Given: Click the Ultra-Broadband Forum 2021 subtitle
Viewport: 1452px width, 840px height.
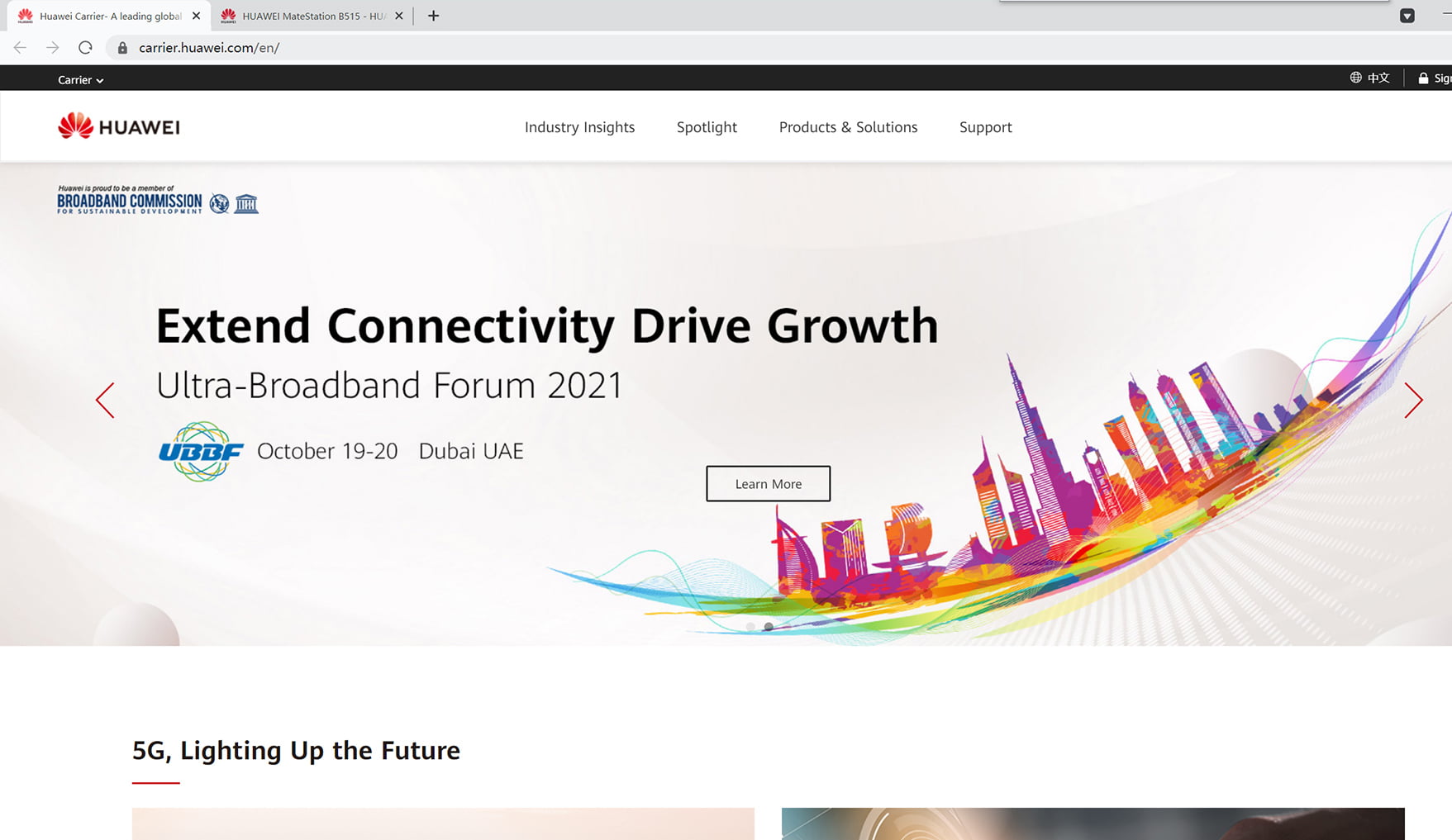Looking at the screenshot, I should [x=389, y=386].
